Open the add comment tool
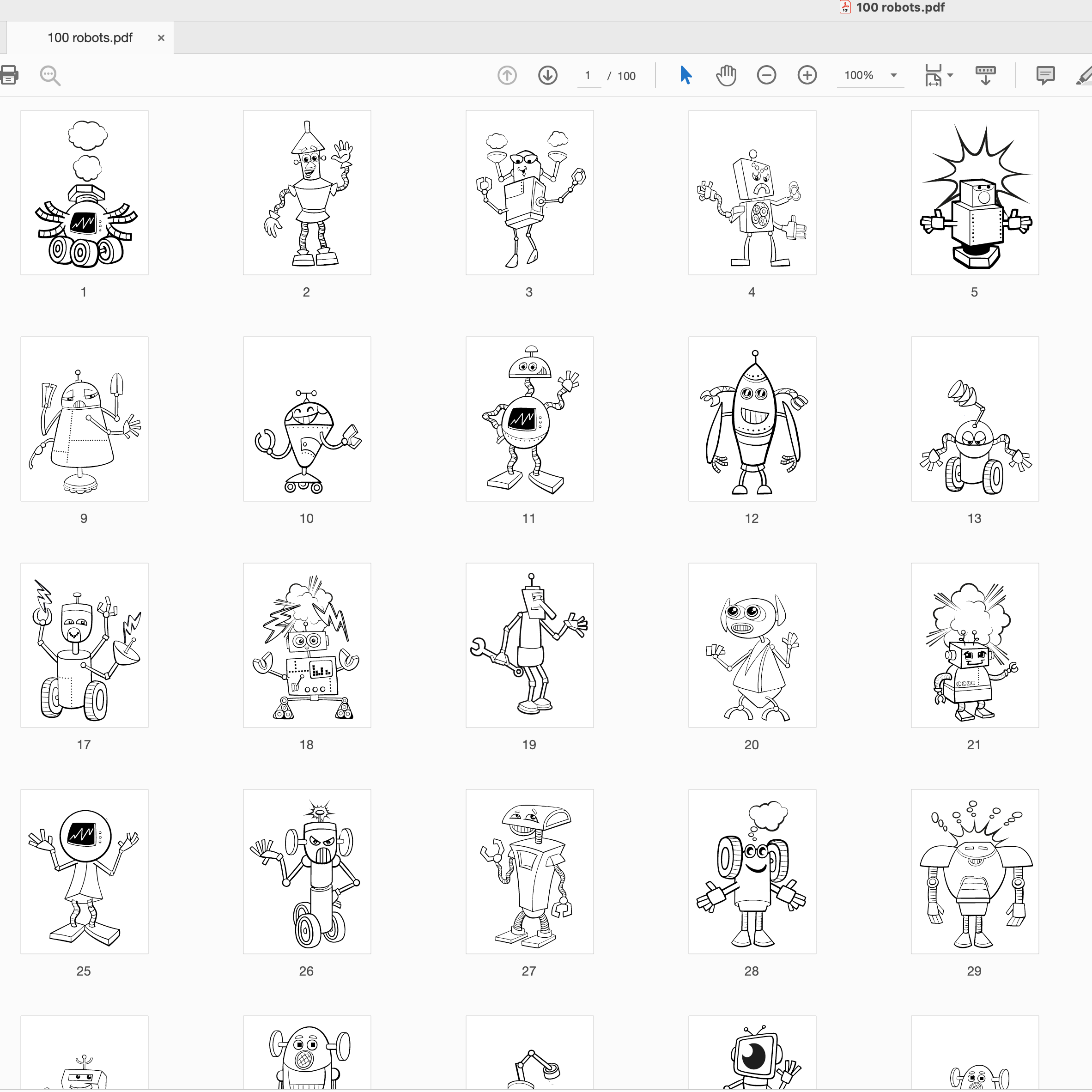Viewport: 1092px width, 1092px height. click(1045, 75)
